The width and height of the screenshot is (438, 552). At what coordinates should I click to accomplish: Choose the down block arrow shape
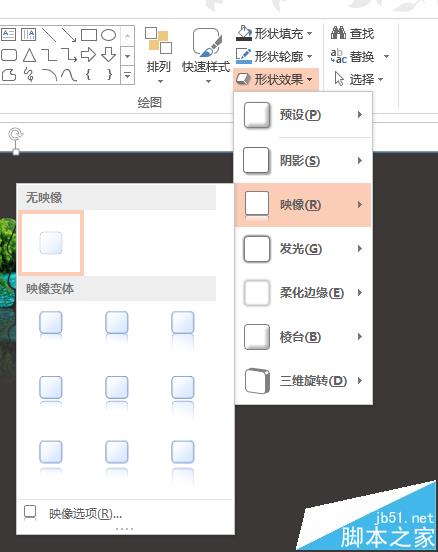108,55
